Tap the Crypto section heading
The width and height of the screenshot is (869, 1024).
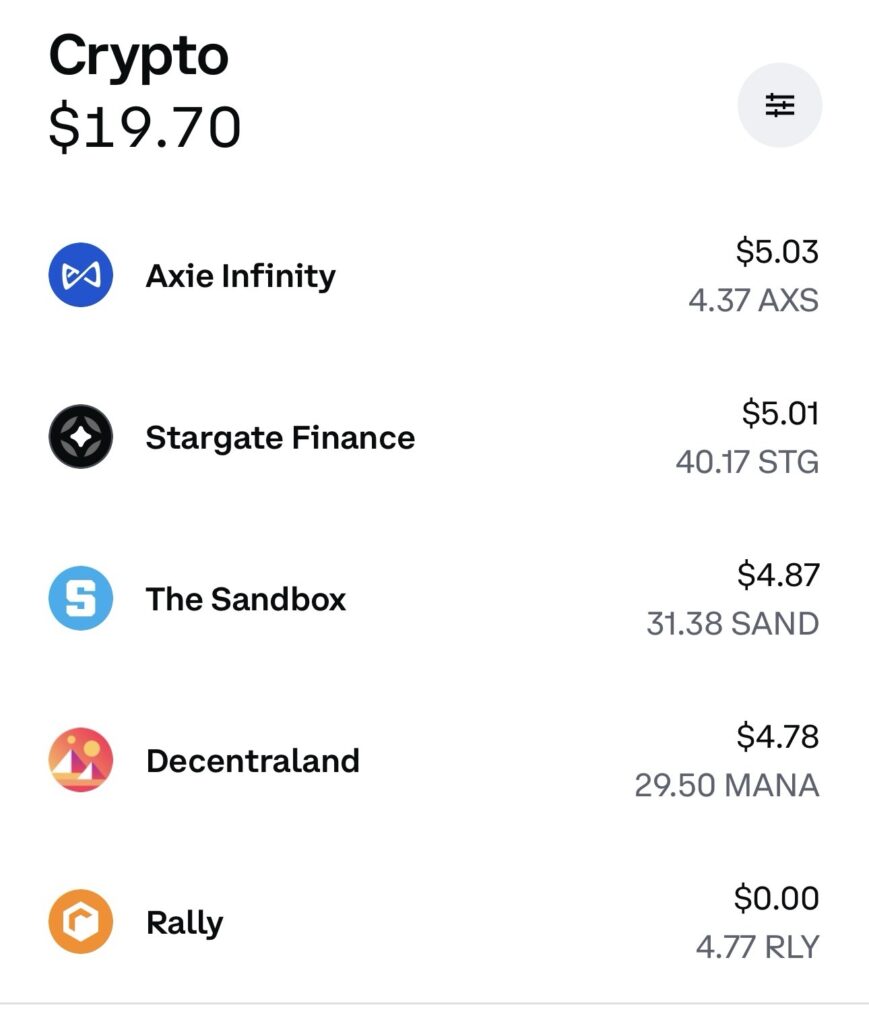[138, 55]
